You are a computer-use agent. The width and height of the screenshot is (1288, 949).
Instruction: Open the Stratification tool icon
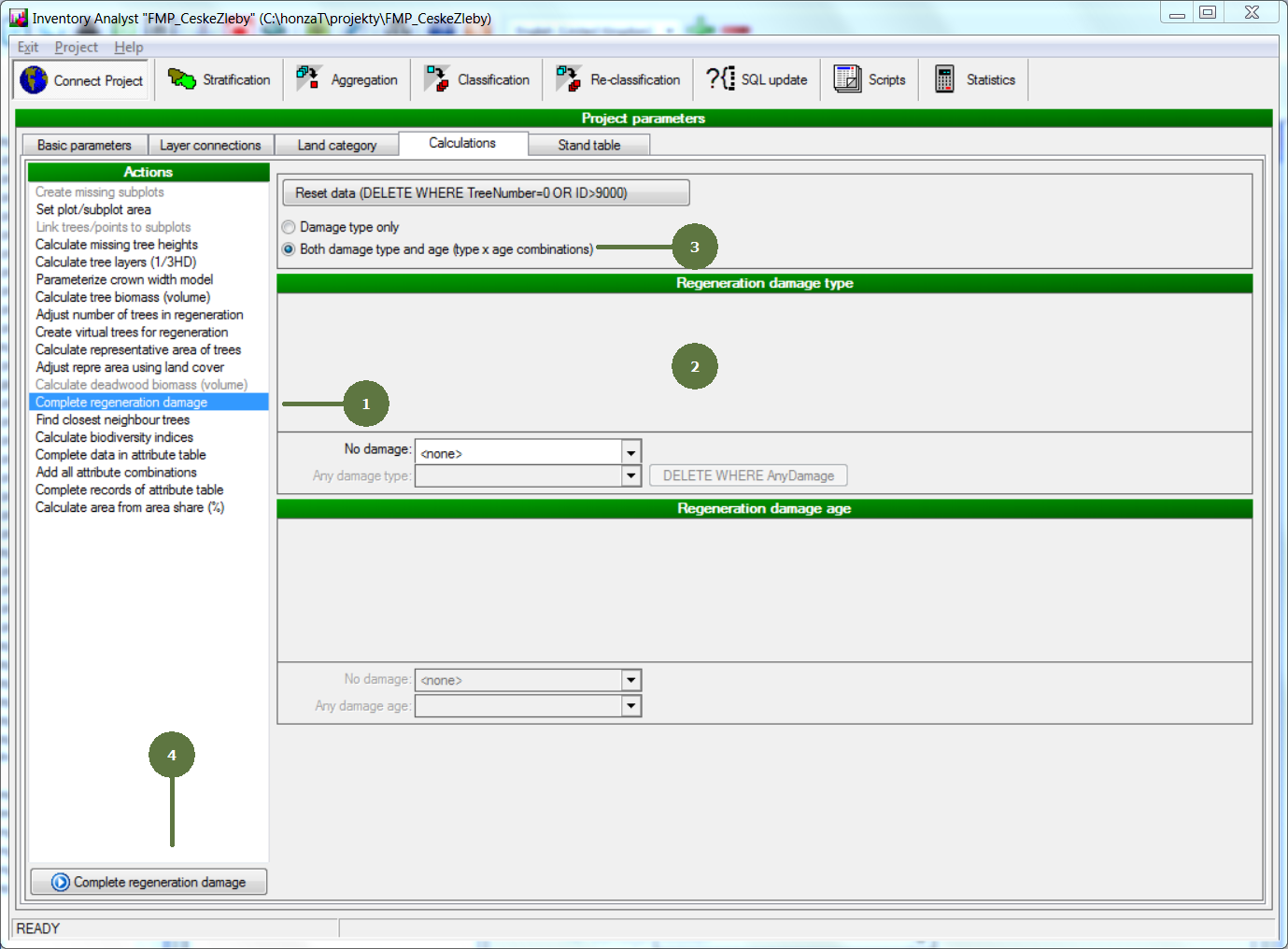click(x=181, y=79)
